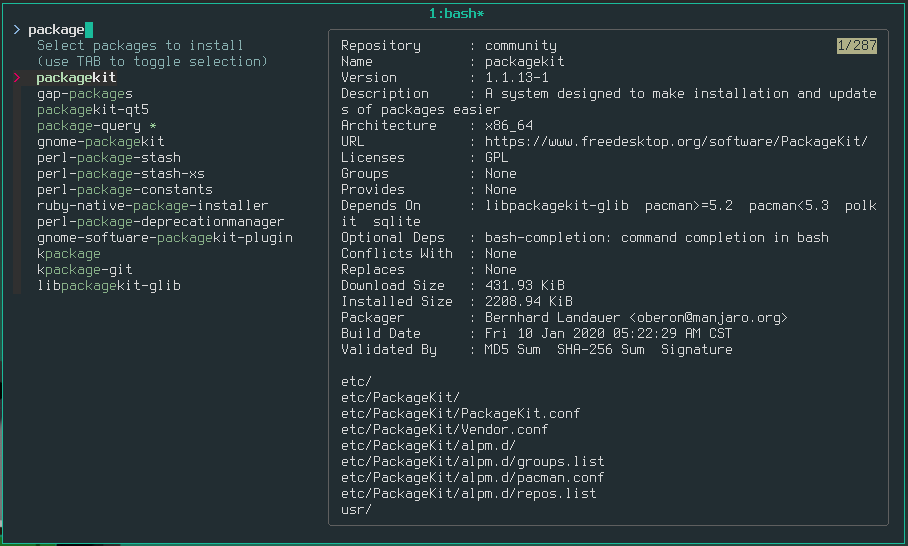Click the Name value 'packagekit' in preview
908x546 pixels.
(525, 61)
